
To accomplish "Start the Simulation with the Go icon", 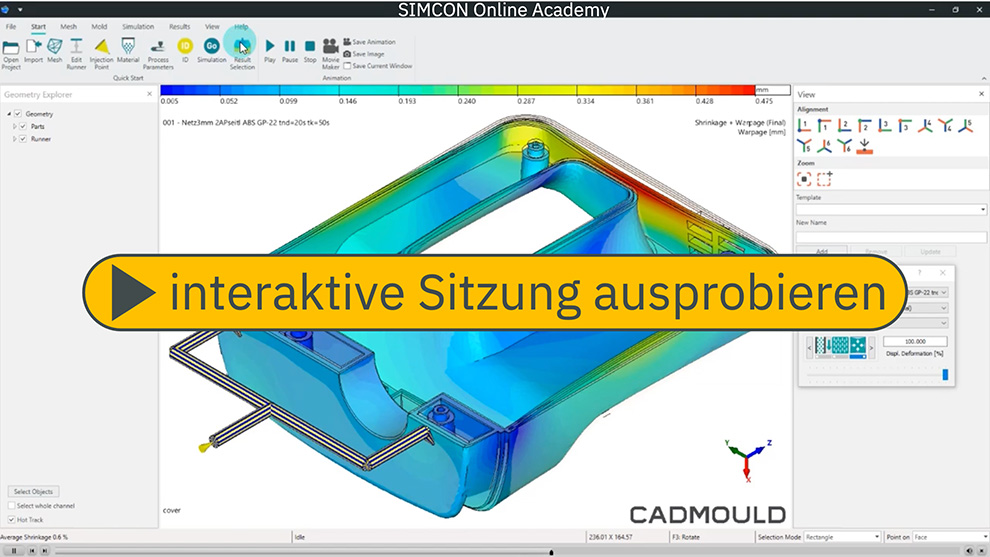I will click(212, 45).
